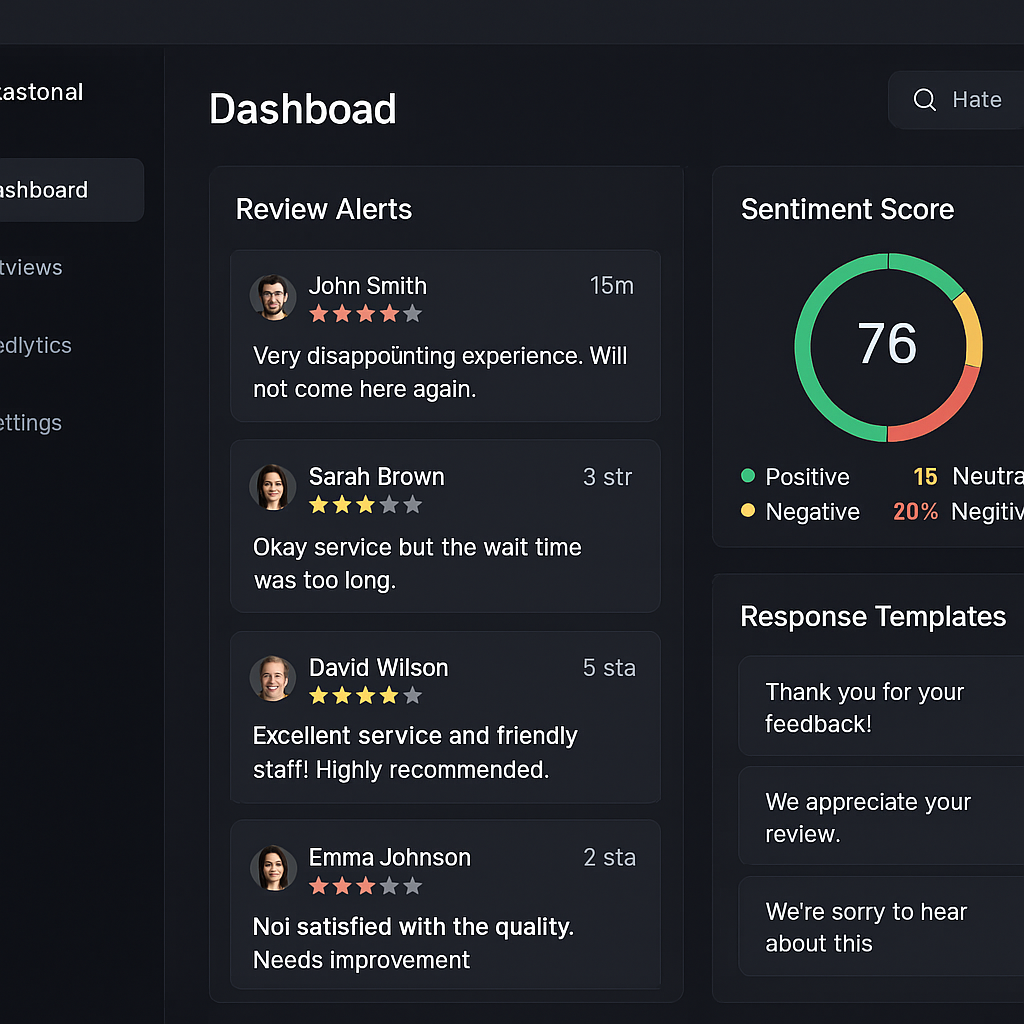Click inside the search input field

tap(977, 99)
